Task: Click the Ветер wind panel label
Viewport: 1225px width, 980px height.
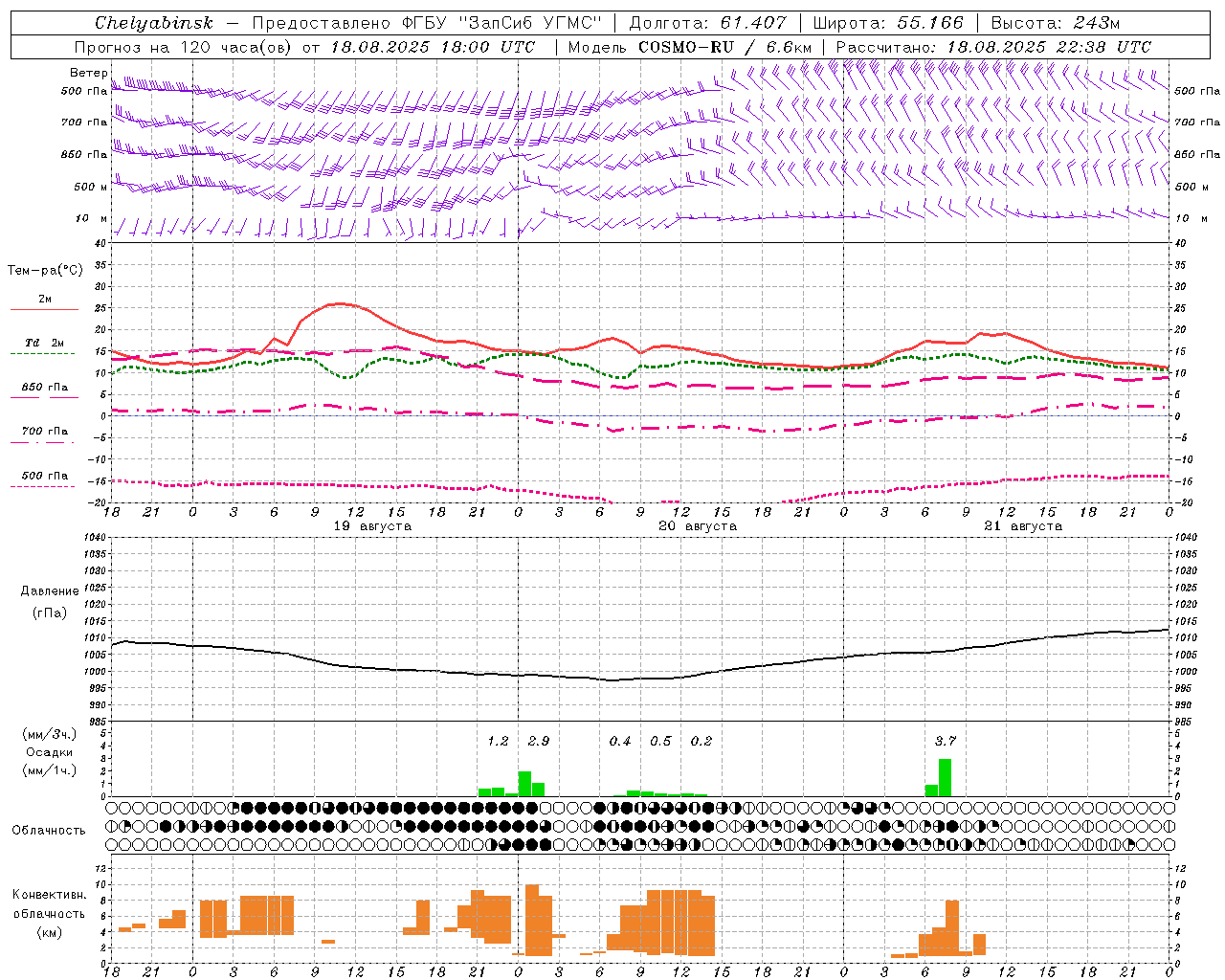Action: 88,73
